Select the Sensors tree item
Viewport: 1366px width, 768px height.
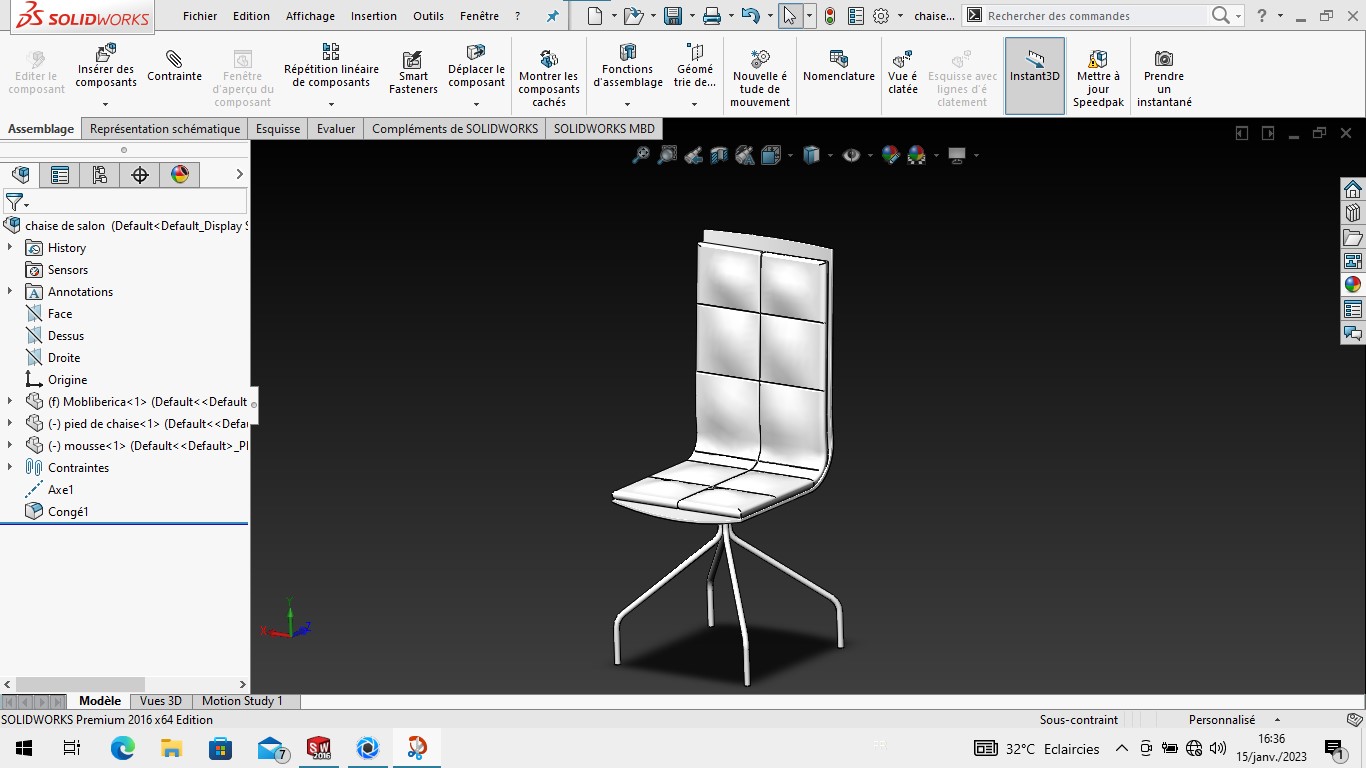coord(68,270)
